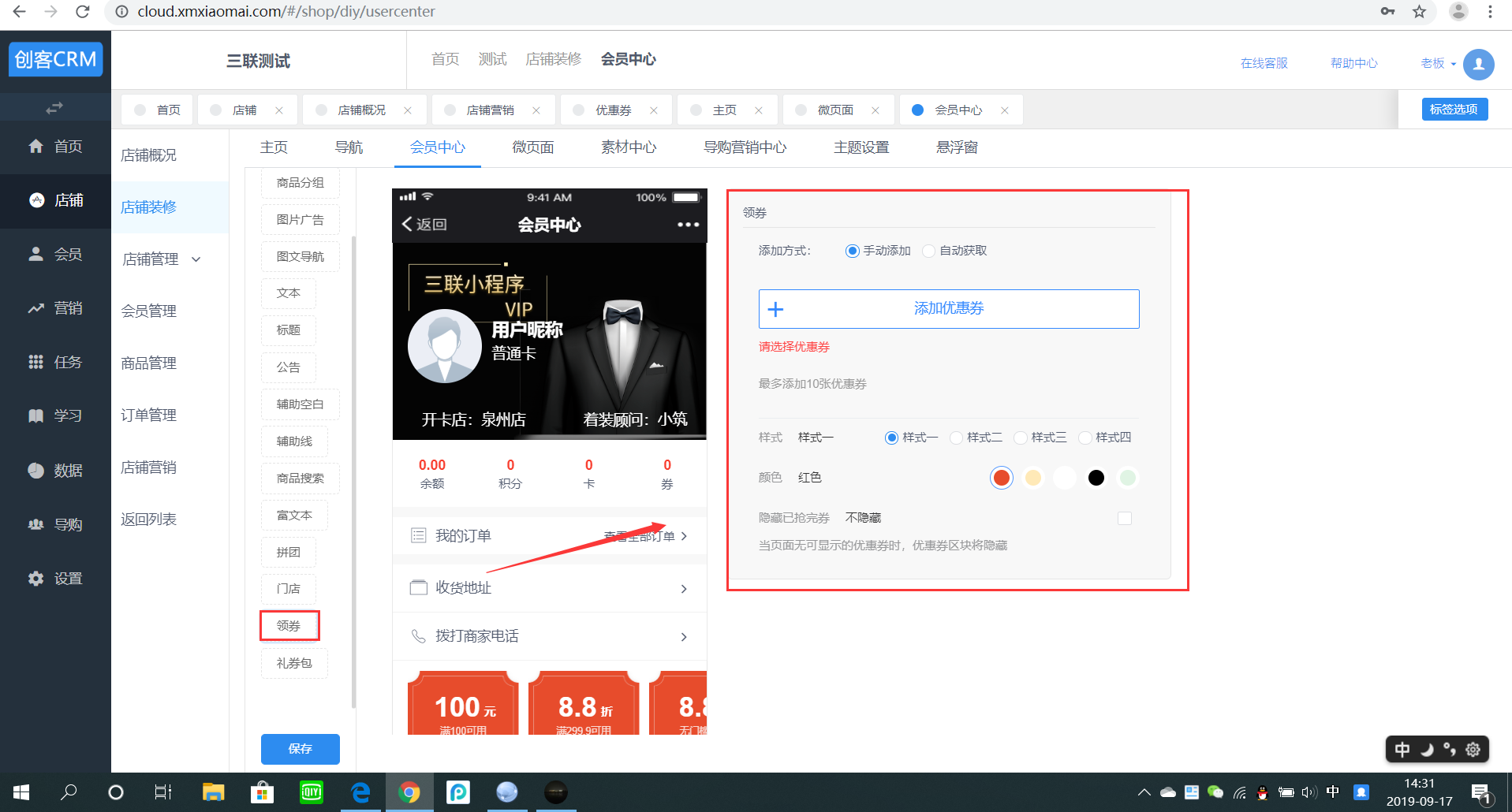This screenshot has width=1512, height=812.
Task: Add 领券 component from list
Action: pyautogui.click(x=289, y=626)
